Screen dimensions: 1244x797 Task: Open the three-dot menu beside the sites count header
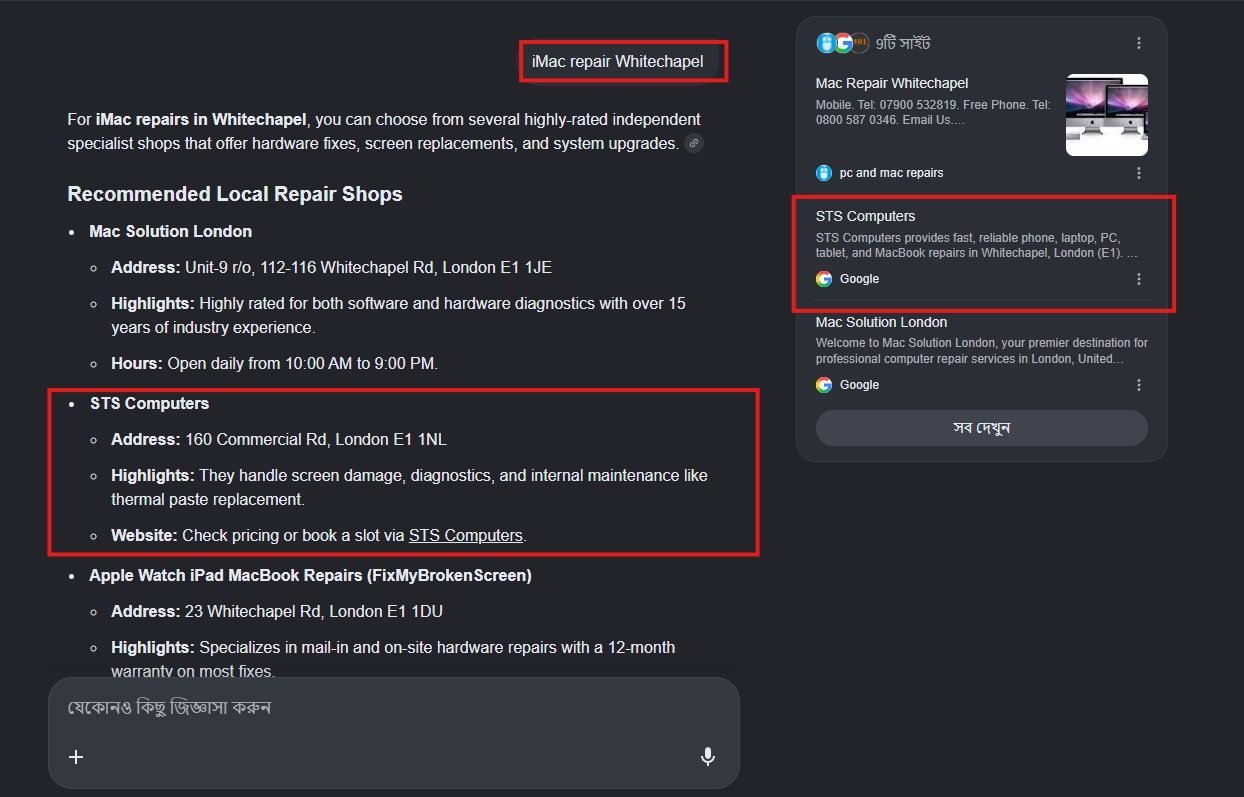1139,43
